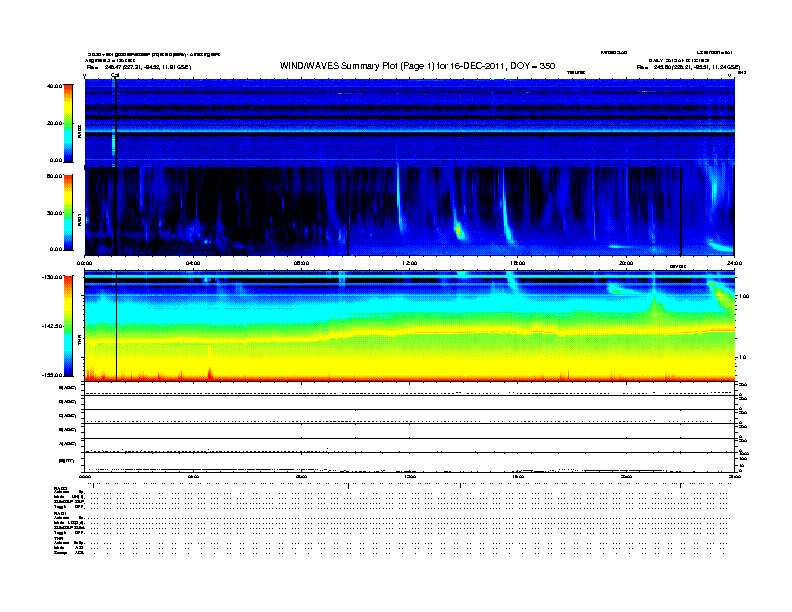This screenshot has height=612, width=792.
Task: Click the RAD1 intensity color bar
Action: 68,213
